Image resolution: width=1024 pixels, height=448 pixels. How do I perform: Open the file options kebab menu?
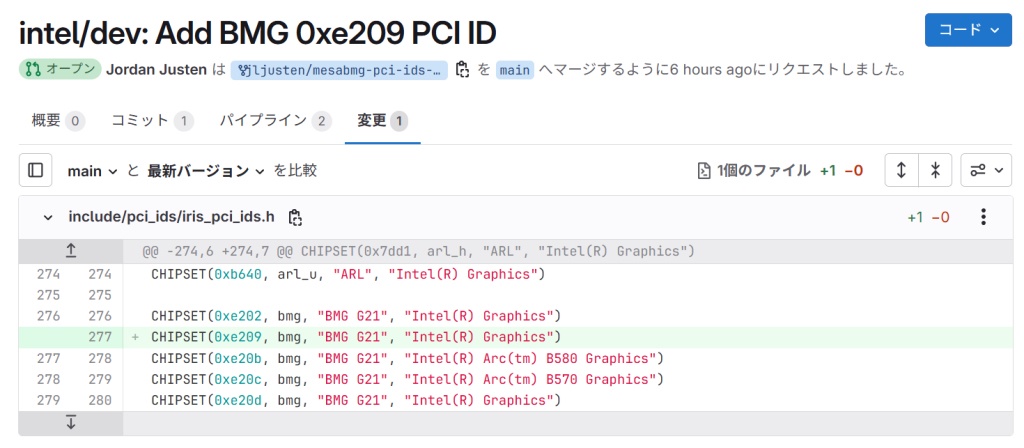point(984,217)
